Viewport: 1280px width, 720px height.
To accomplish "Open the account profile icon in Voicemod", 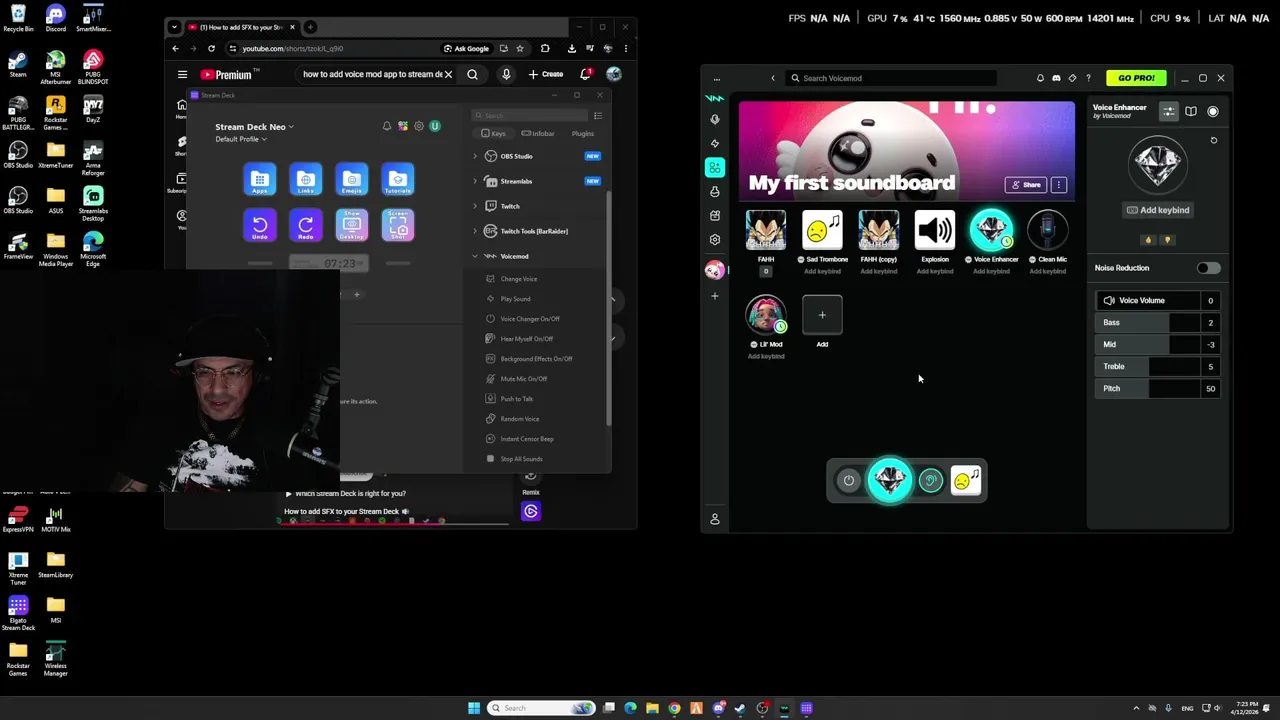I will point(715,519).
